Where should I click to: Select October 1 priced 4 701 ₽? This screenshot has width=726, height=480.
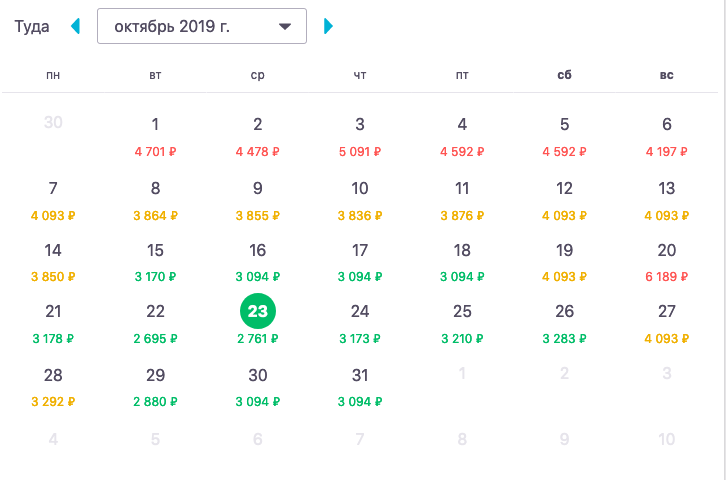click(x=155, y=135)
